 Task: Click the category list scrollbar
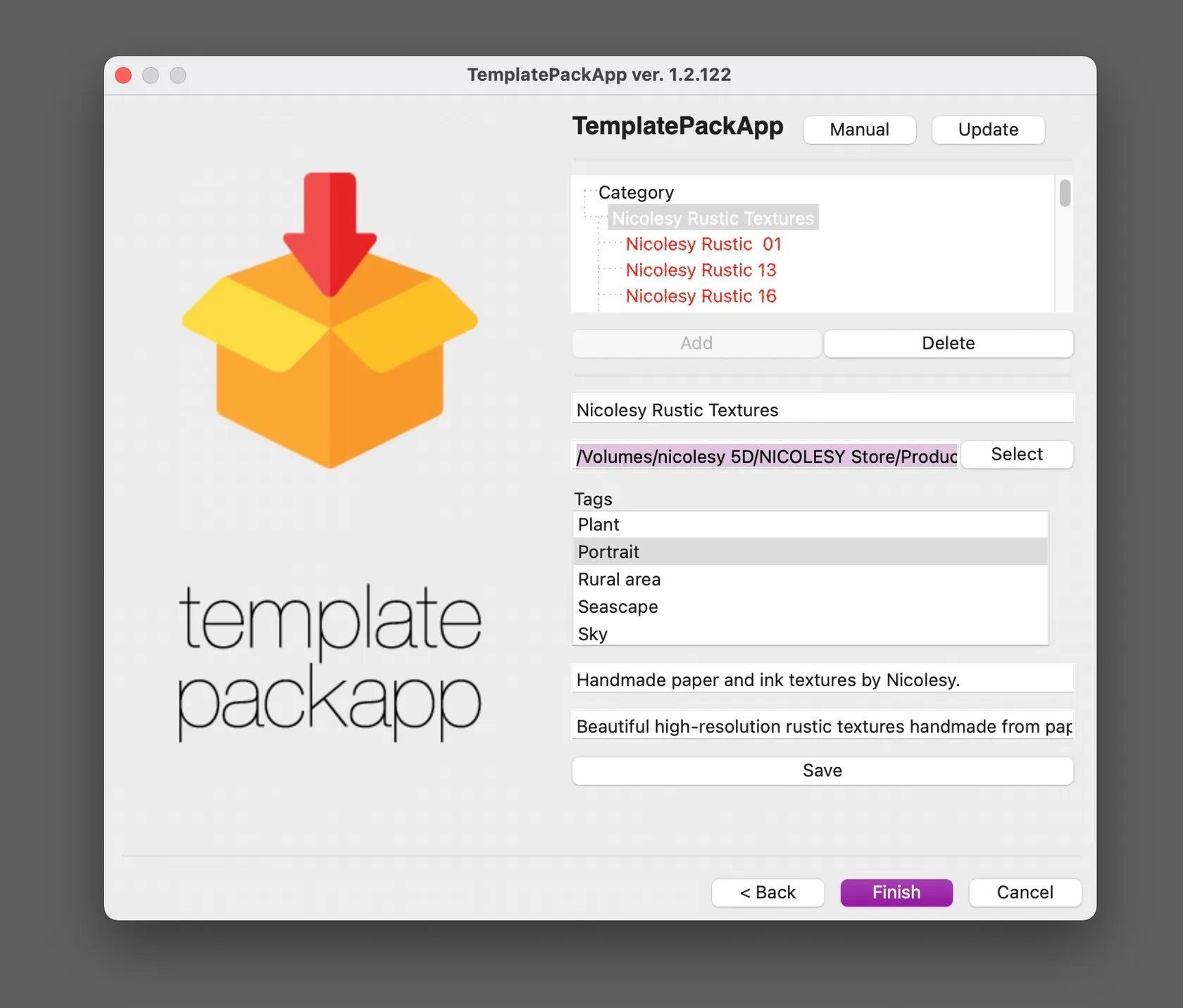[1065, 194]
